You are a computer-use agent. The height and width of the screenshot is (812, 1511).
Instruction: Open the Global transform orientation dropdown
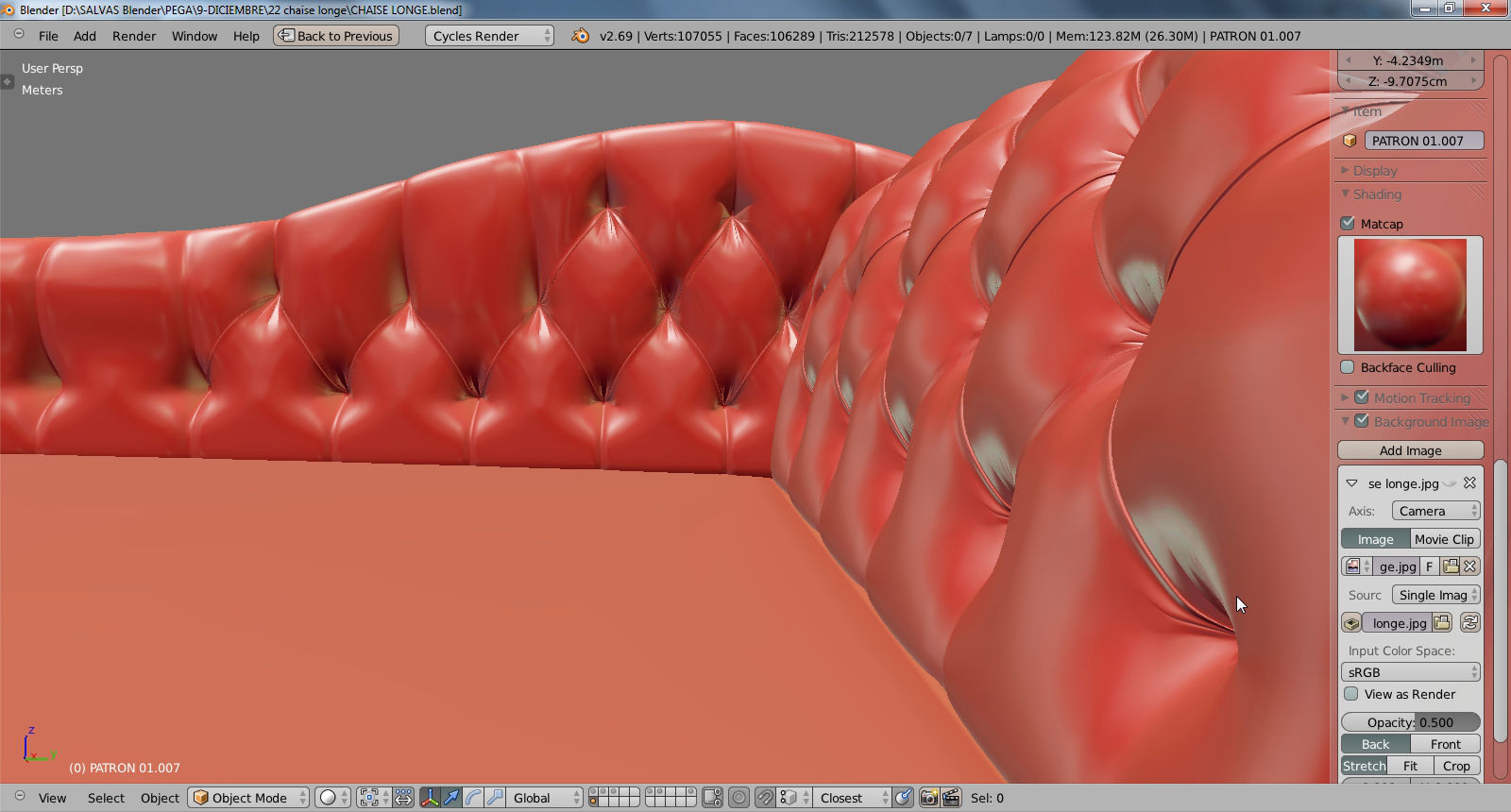(545, 798)
